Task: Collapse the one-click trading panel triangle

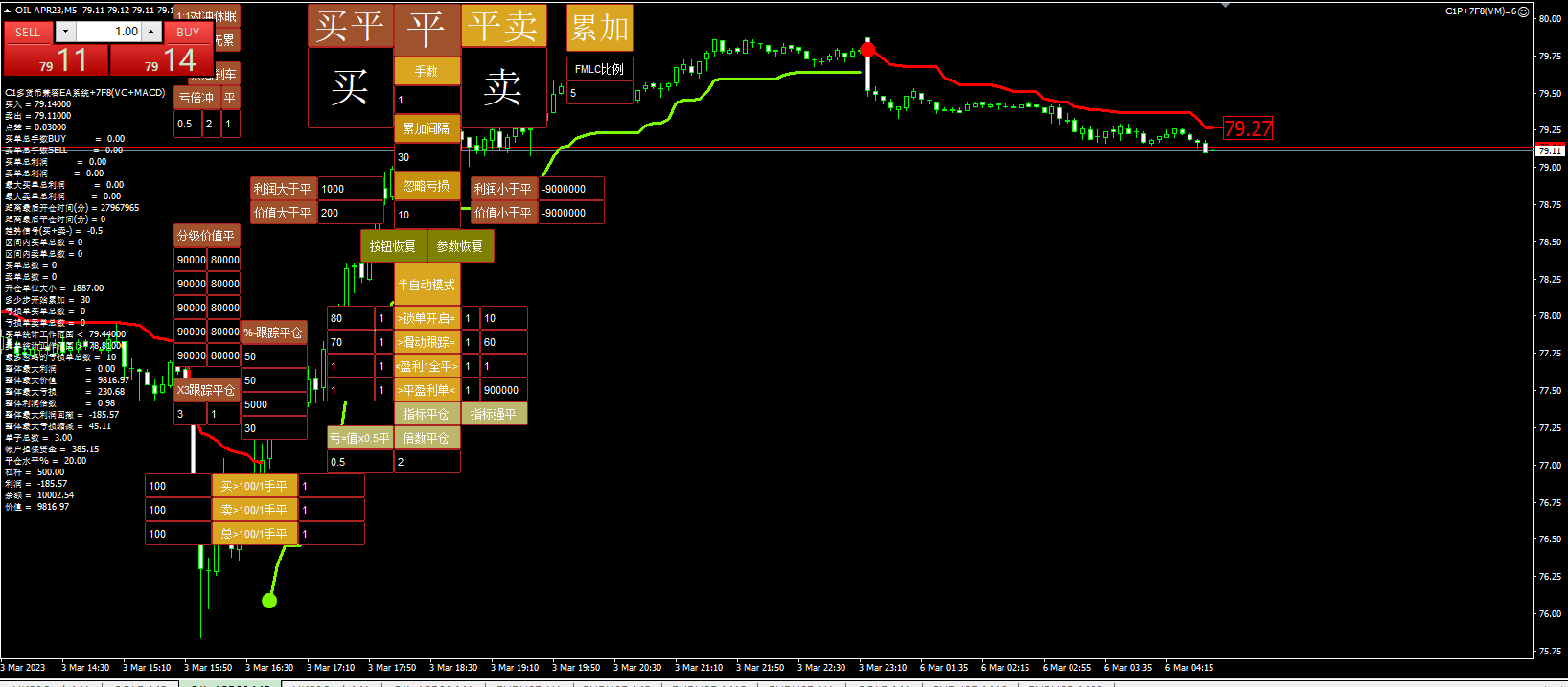Action: [x=8, y=10]
